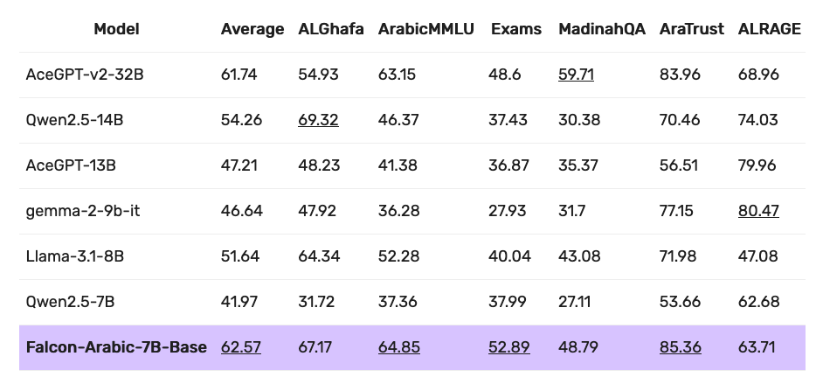The width and height of the screenshot is (818, 378).
Task: Click the underlined 59.71 MadinahQA score
Action: (x=576, y=75)
